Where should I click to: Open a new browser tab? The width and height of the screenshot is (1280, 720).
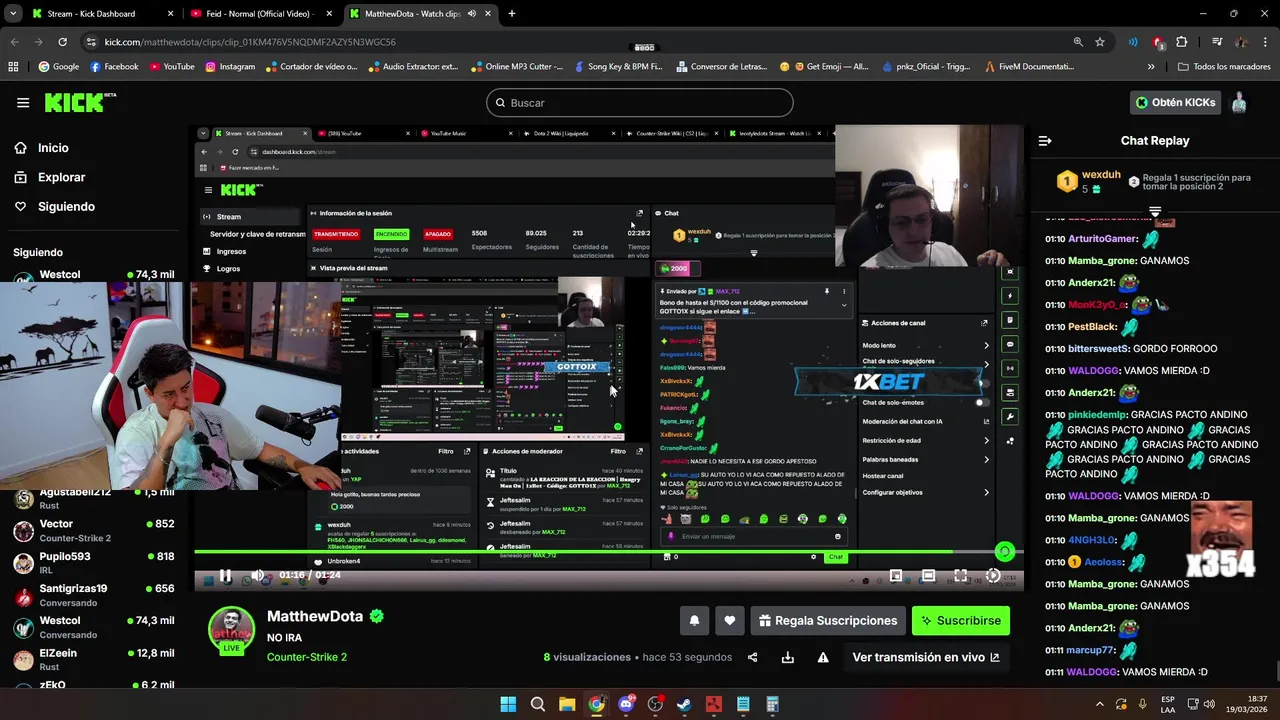point(512,14)
